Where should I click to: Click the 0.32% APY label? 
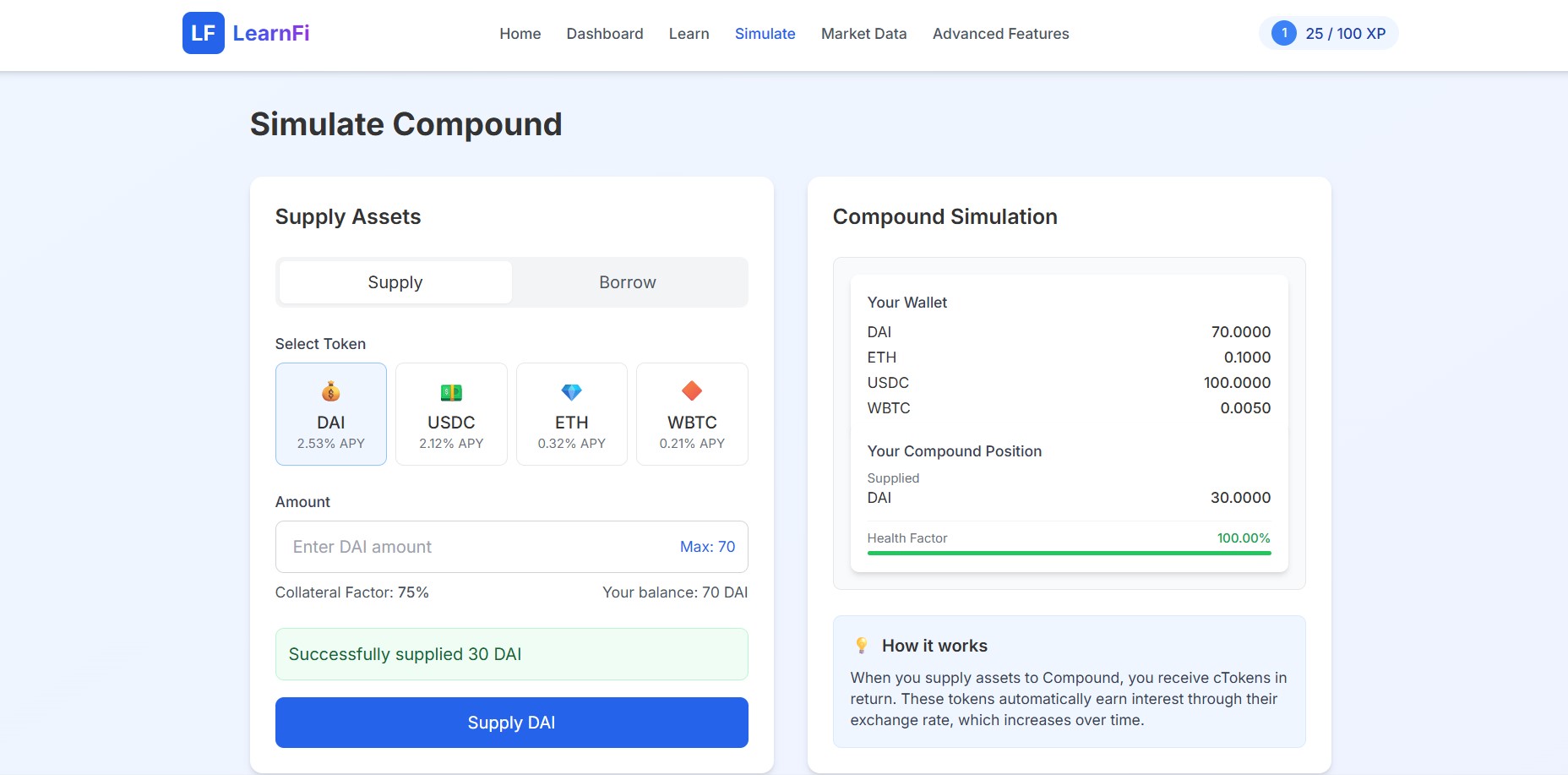click(x=572, y=444)
